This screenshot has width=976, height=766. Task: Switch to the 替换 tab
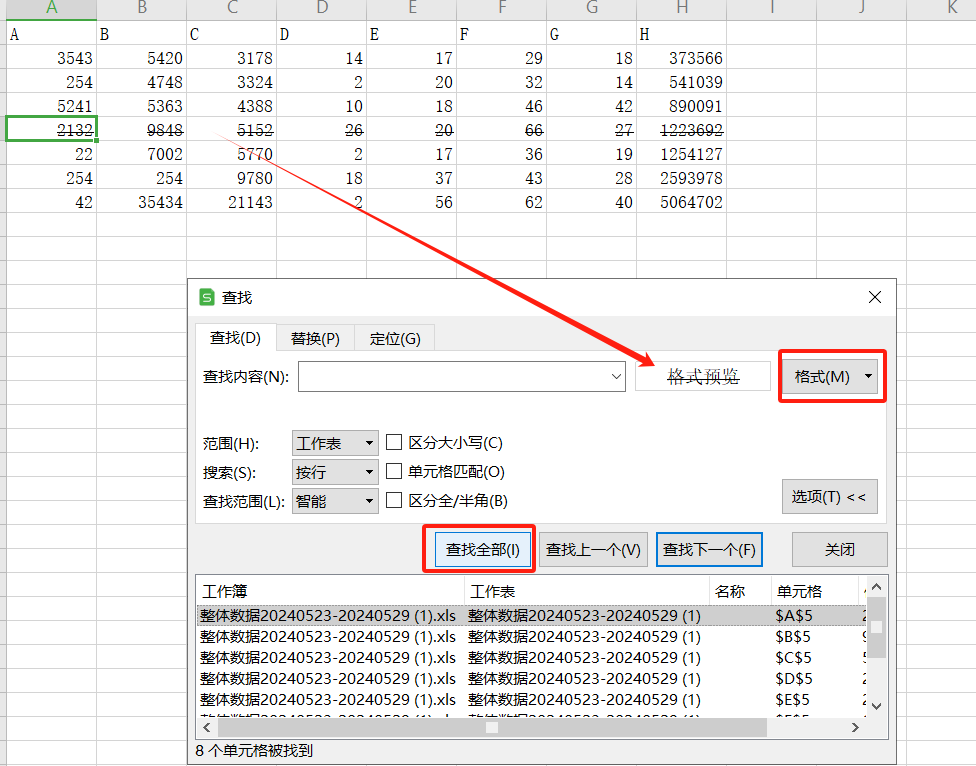[x=315, y=338]
